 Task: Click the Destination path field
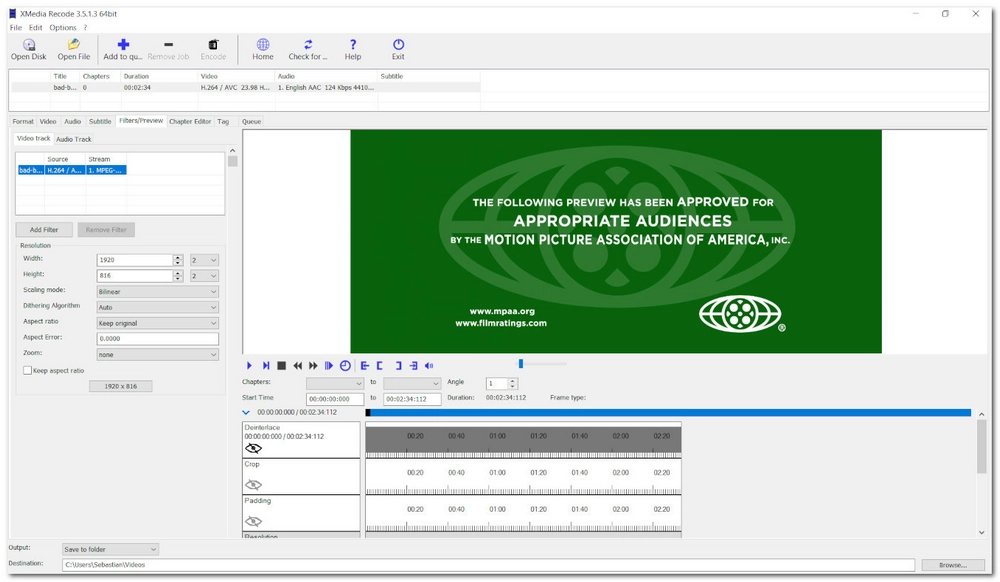point(488,565)
